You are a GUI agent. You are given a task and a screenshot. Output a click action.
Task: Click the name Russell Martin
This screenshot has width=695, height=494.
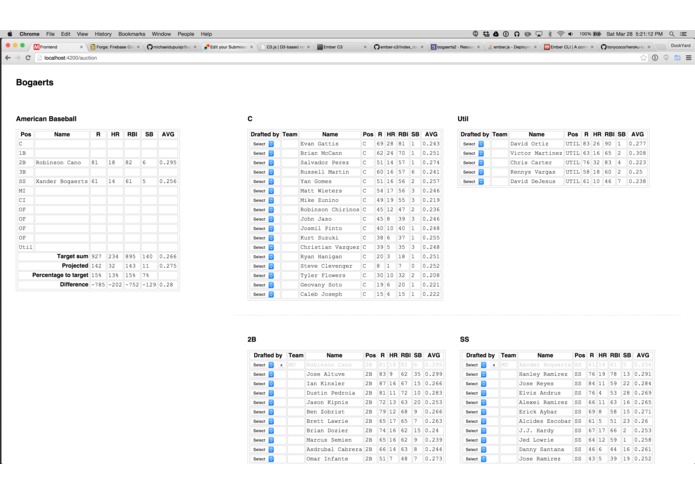coord(324,172)
